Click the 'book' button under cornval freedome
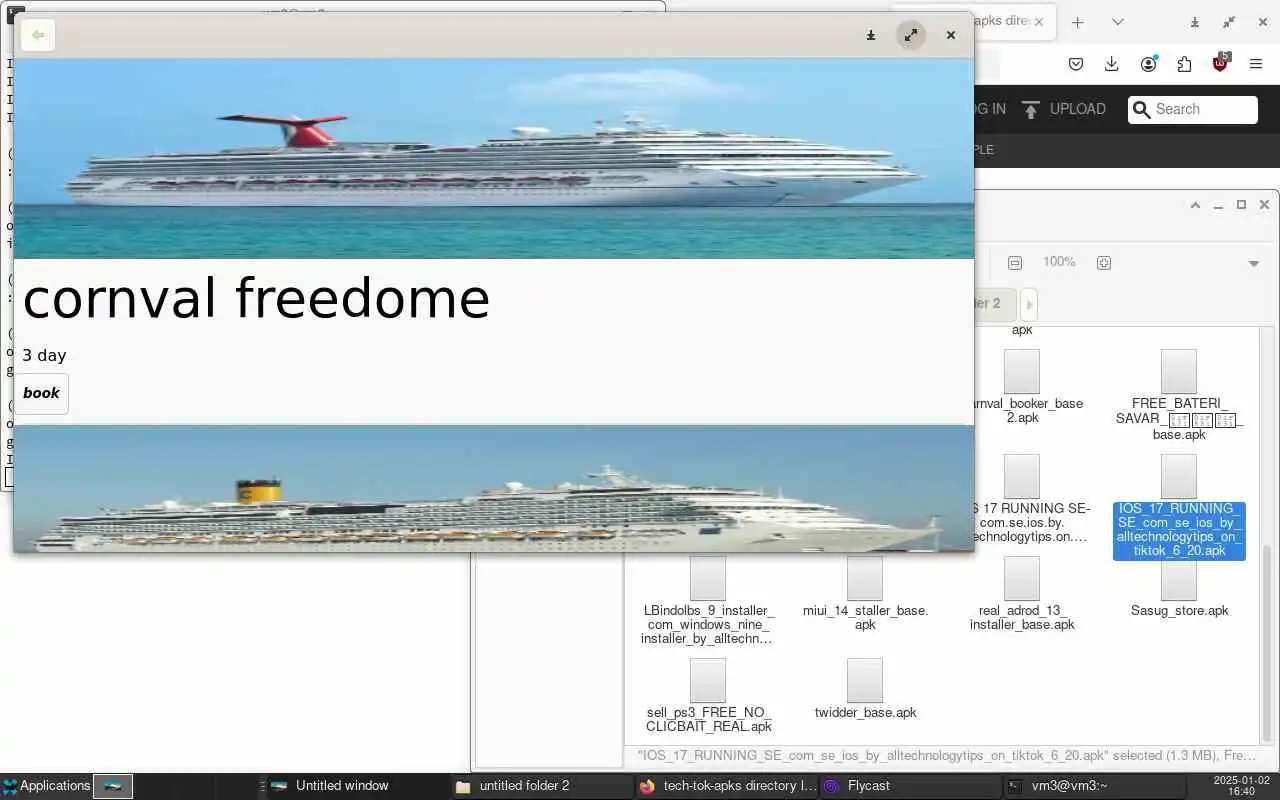The width and height of the screenshot is (1280, 800). [41, 393]
